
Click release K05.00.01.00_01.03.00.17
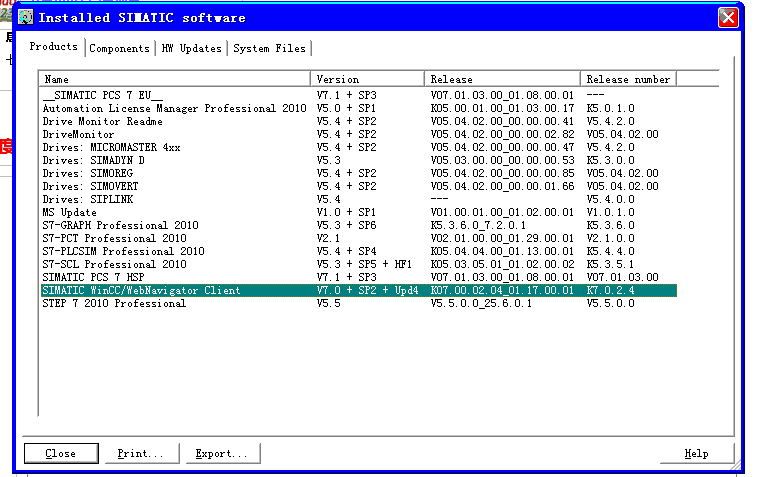click(502, 108)
